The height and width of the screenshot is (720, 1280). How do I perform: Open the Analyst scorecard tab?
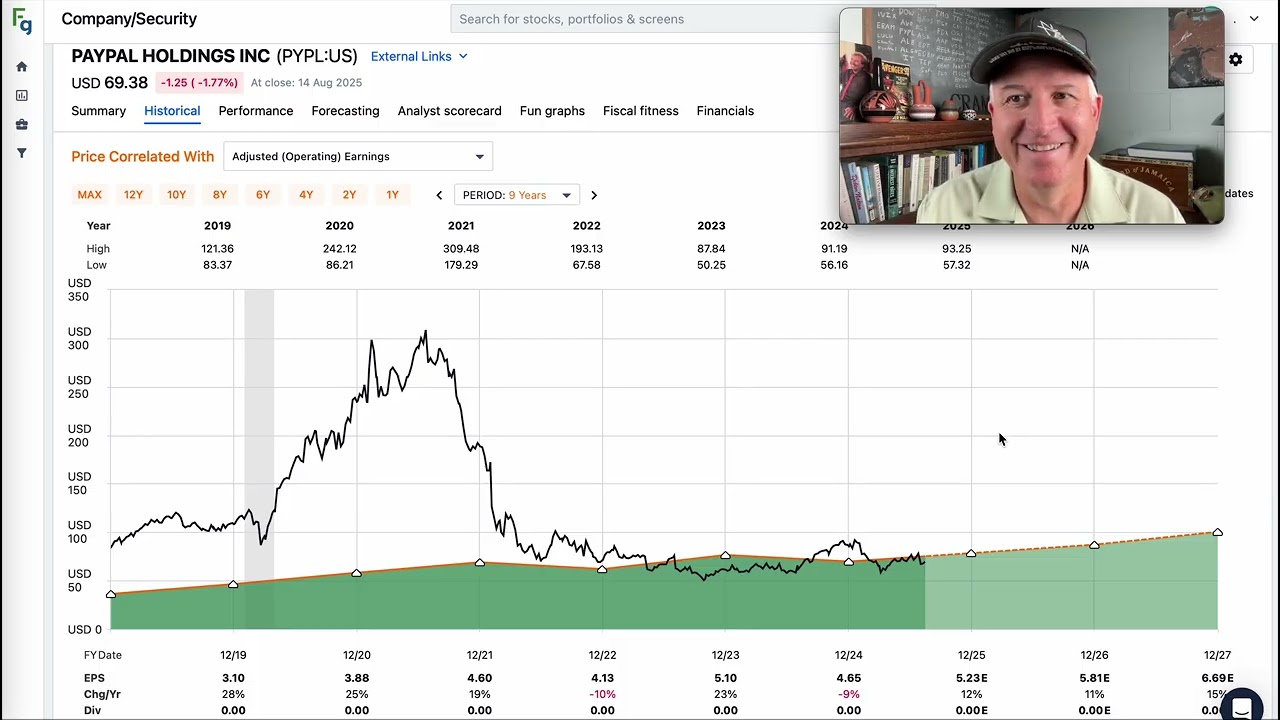[449, 111]
